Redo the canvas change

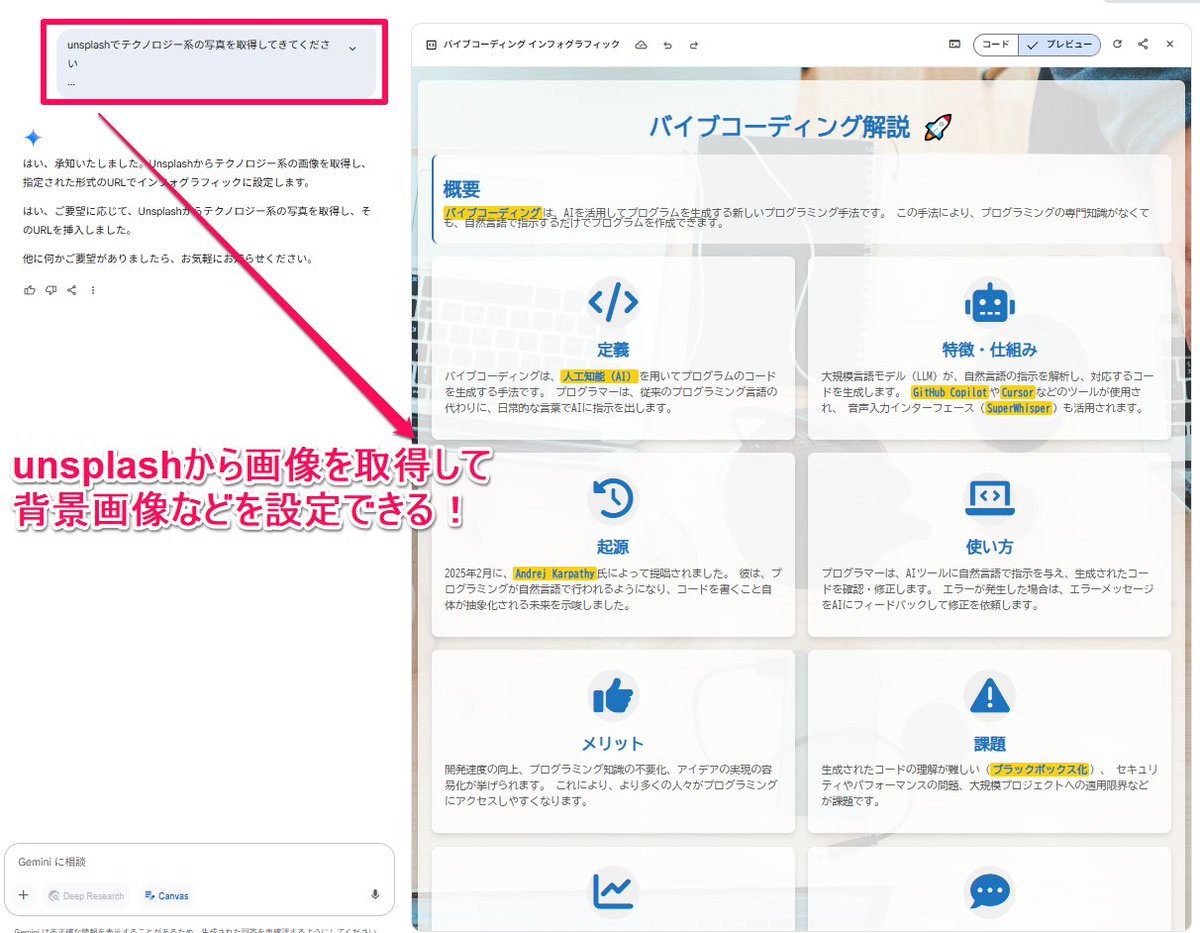[x=693, y=45]
